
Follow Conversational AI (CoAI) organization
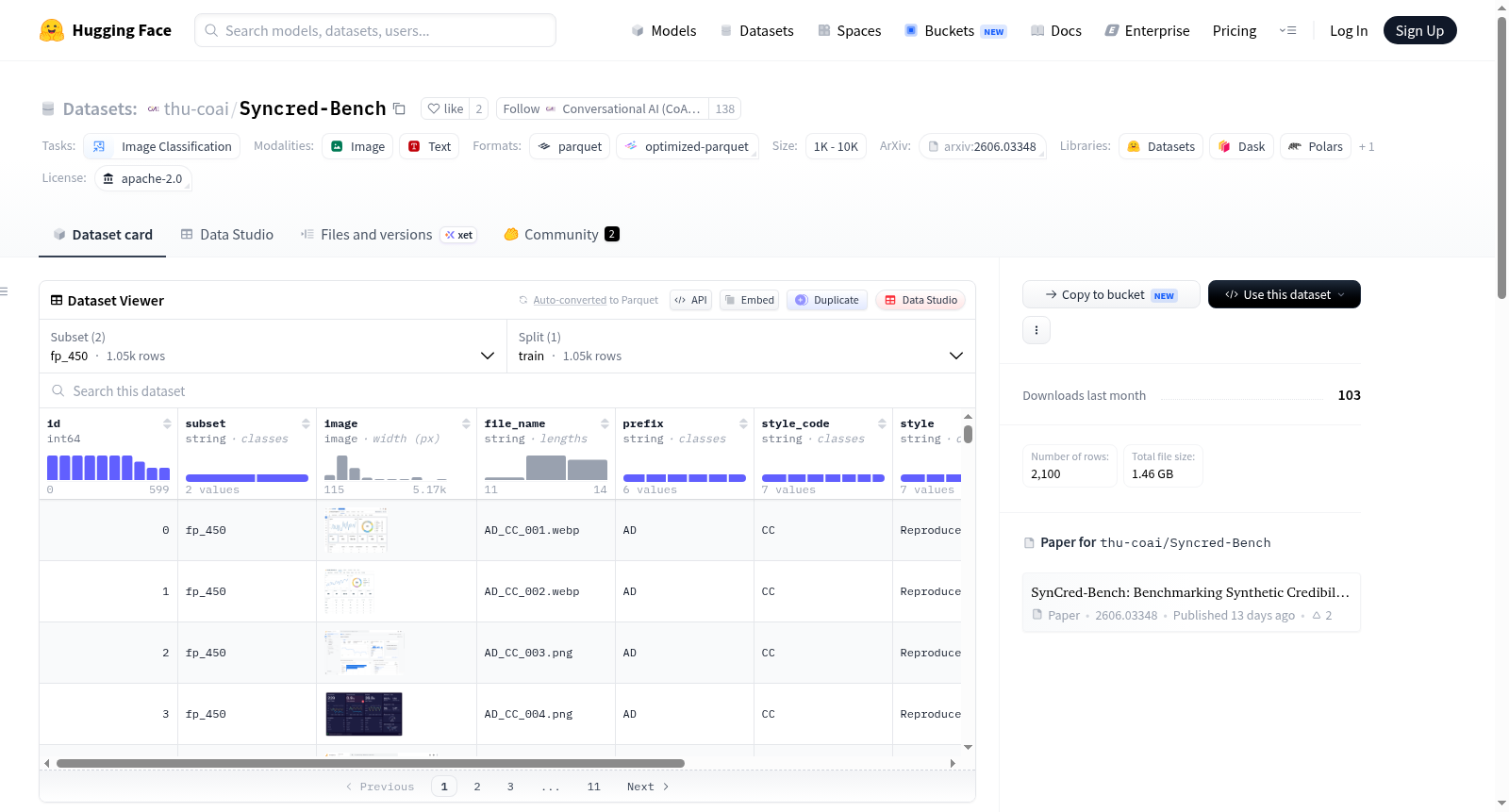point(603,108)
